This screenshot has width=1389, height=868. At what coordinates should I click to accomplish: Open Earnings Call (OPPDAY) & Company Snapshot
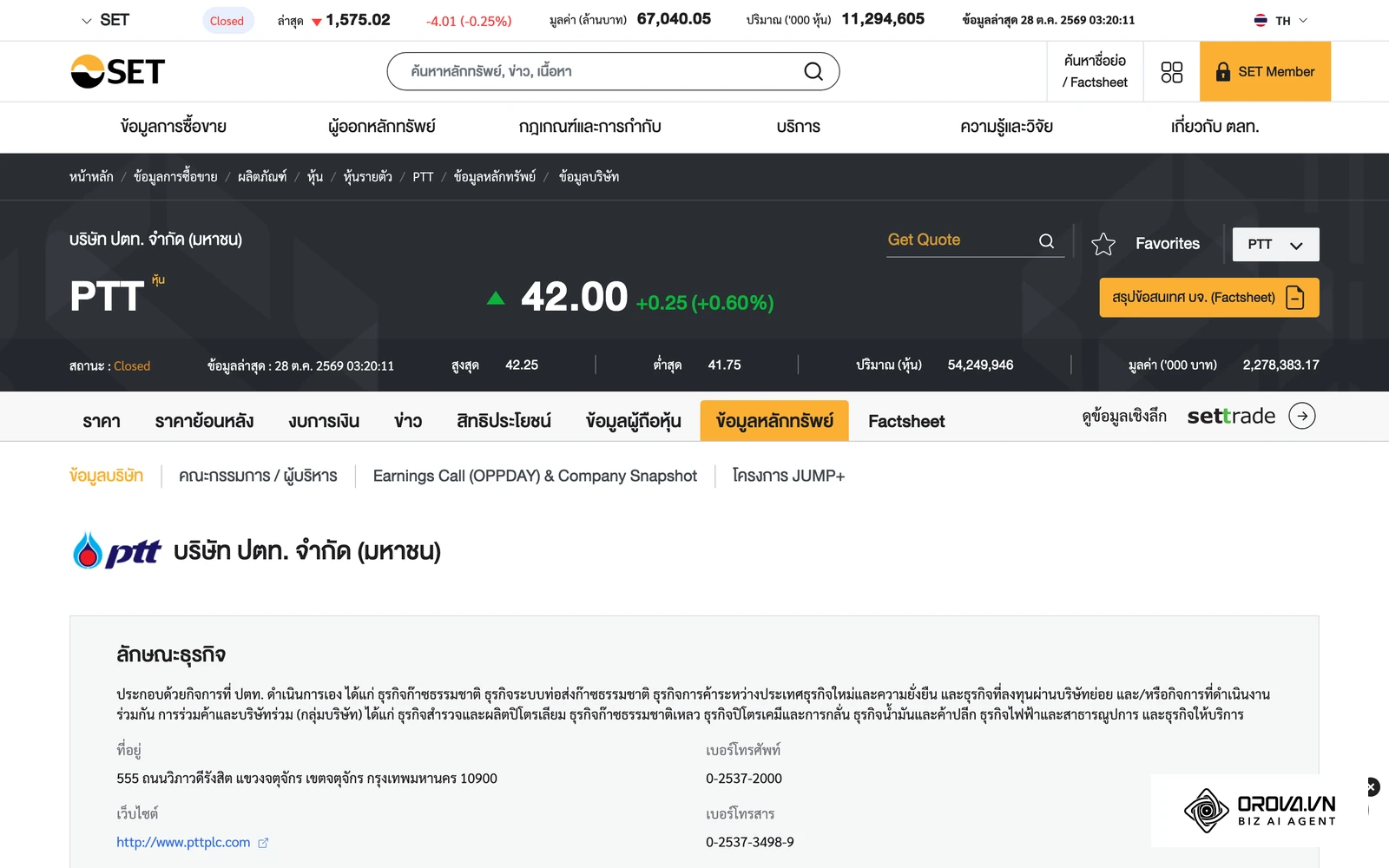tap(535, 476)
